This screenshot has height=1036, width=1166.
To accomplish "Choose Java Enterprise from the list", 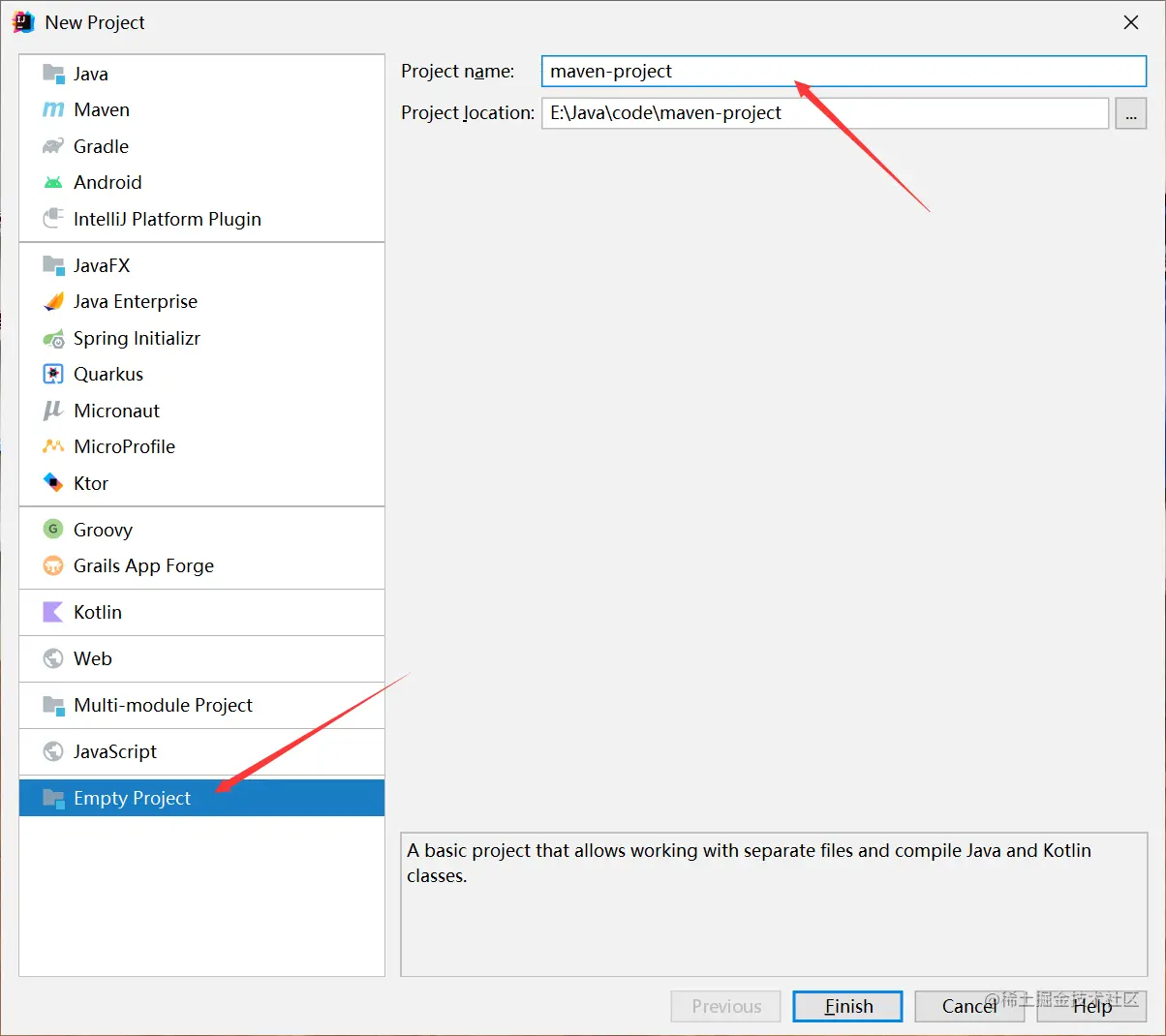I will coord(136,301).
